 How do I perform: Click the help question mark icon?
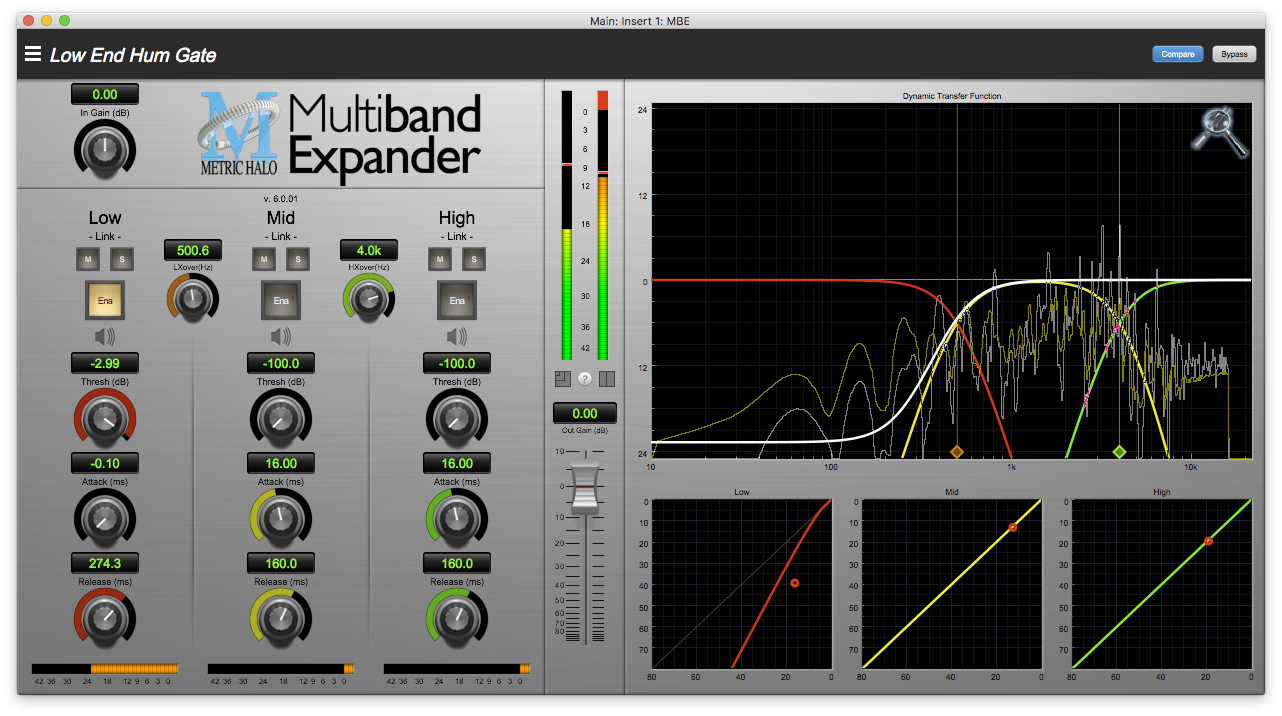[585, 379]
